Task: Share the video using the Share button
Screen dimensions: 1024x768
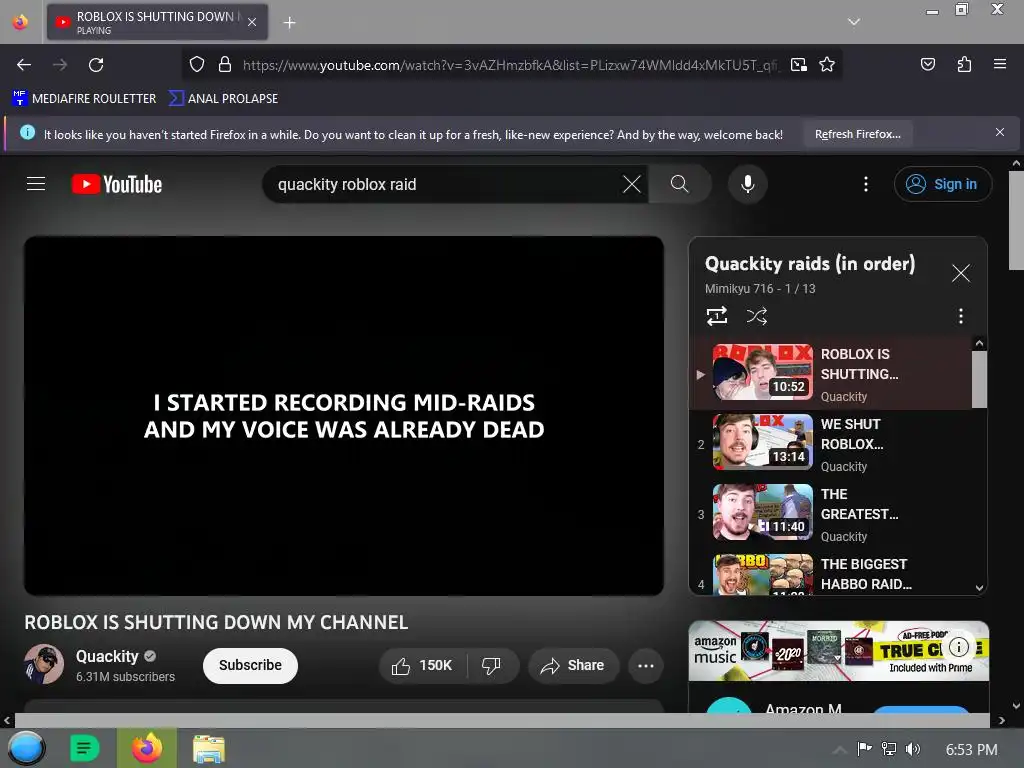Action: pyautogui.click(x=573, y=665)
